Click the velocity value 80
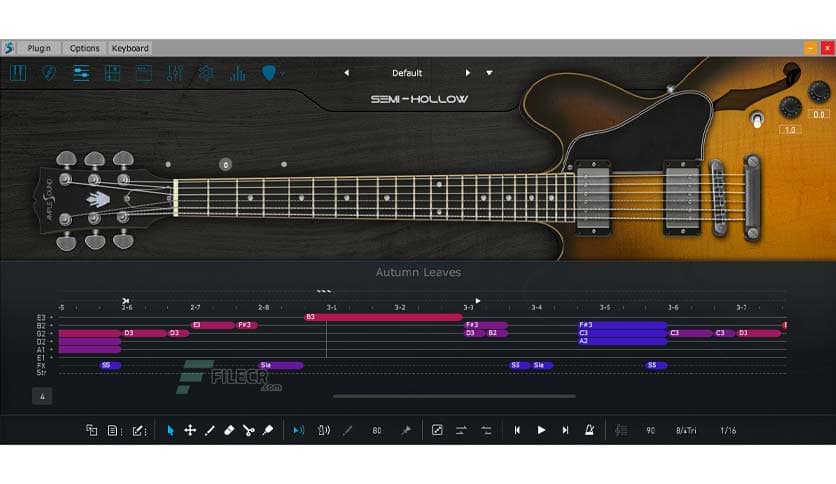Screen dimensions: 836x484 click(377, 430)
